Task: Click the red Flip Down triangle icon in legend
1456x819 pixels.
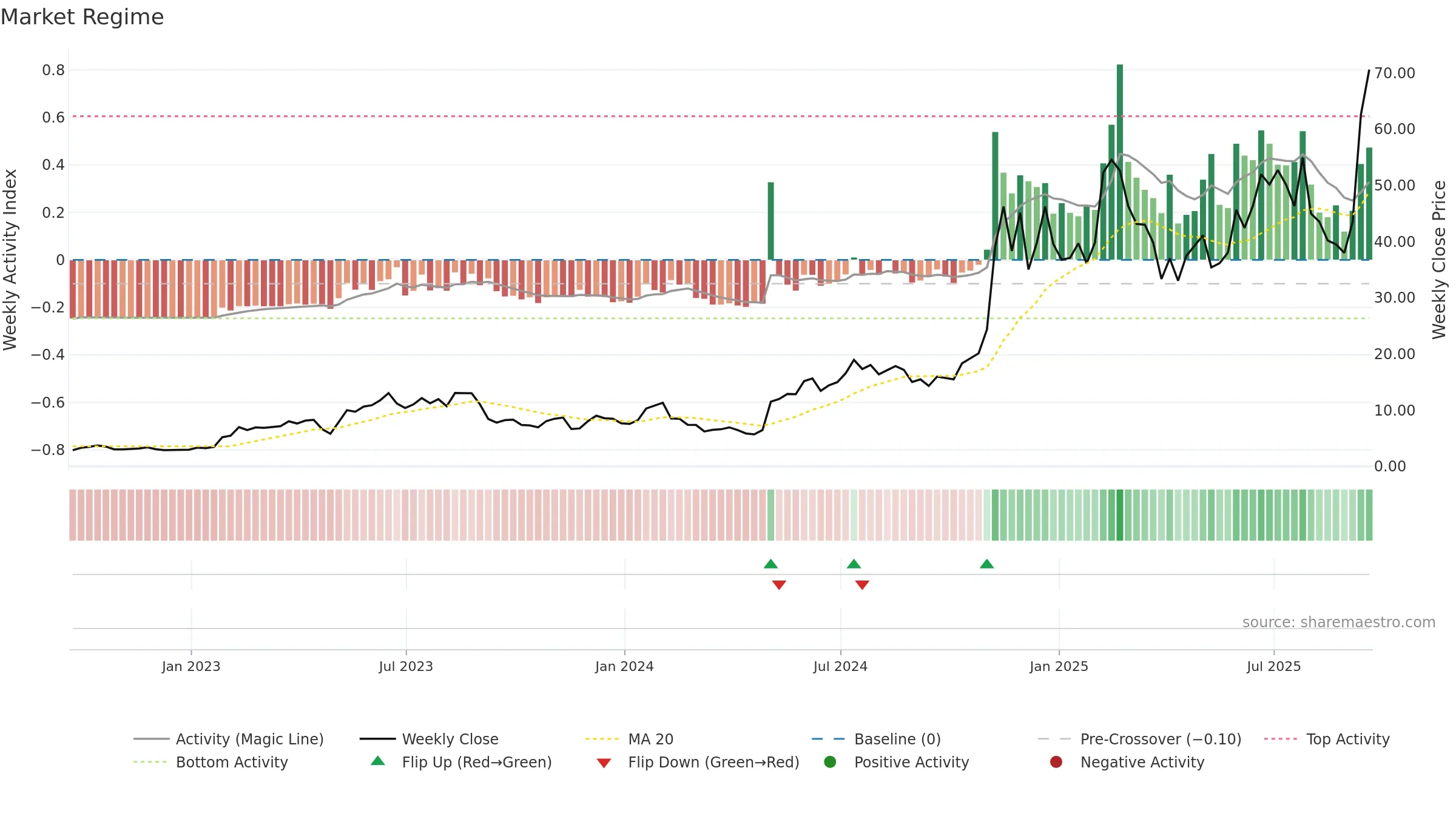Action: (604, 763)
